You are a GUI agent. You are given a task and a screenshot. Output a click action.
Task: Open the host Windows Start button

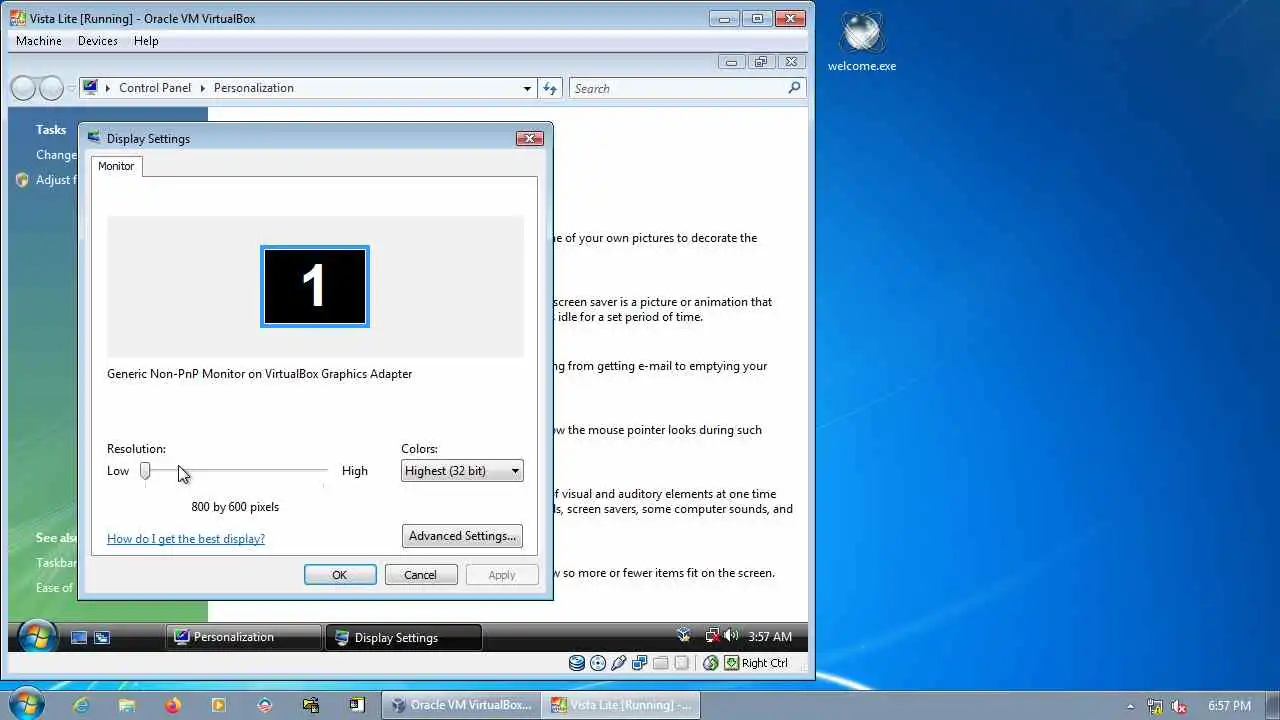(25, 704)
